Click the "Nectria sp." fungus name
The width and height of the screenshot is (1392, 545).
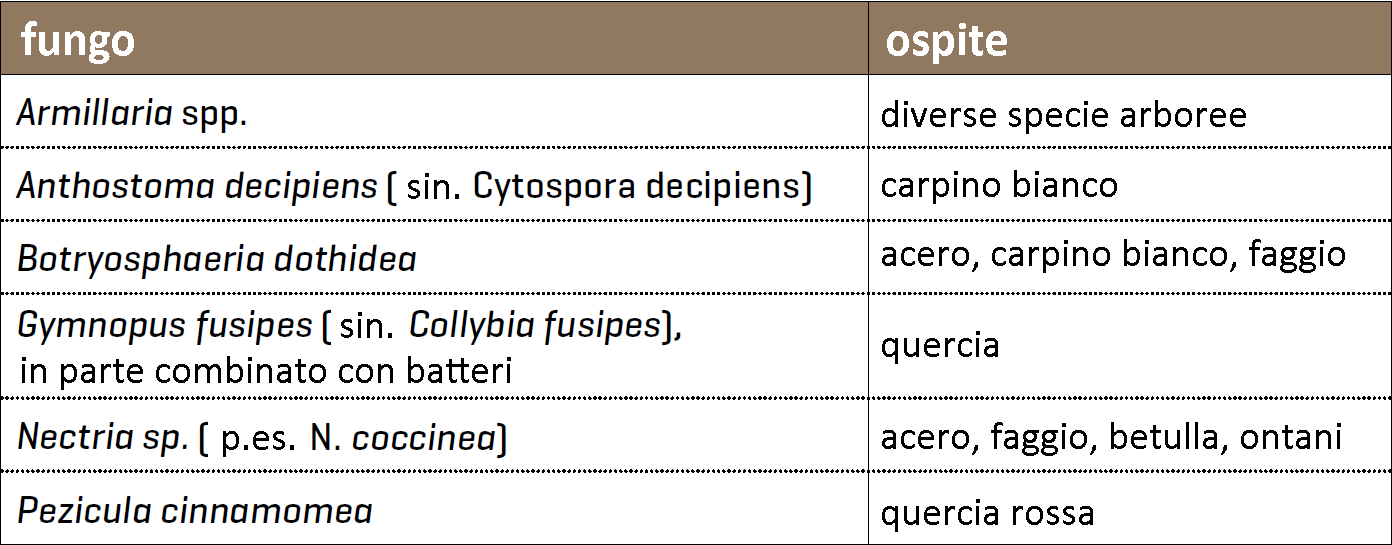point(103,438)
